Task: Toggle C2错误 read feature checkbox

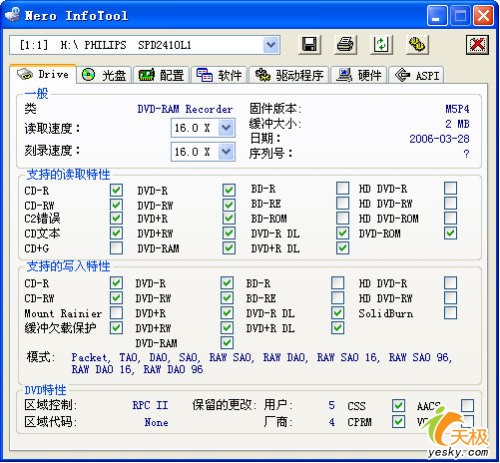Action: 116,218
